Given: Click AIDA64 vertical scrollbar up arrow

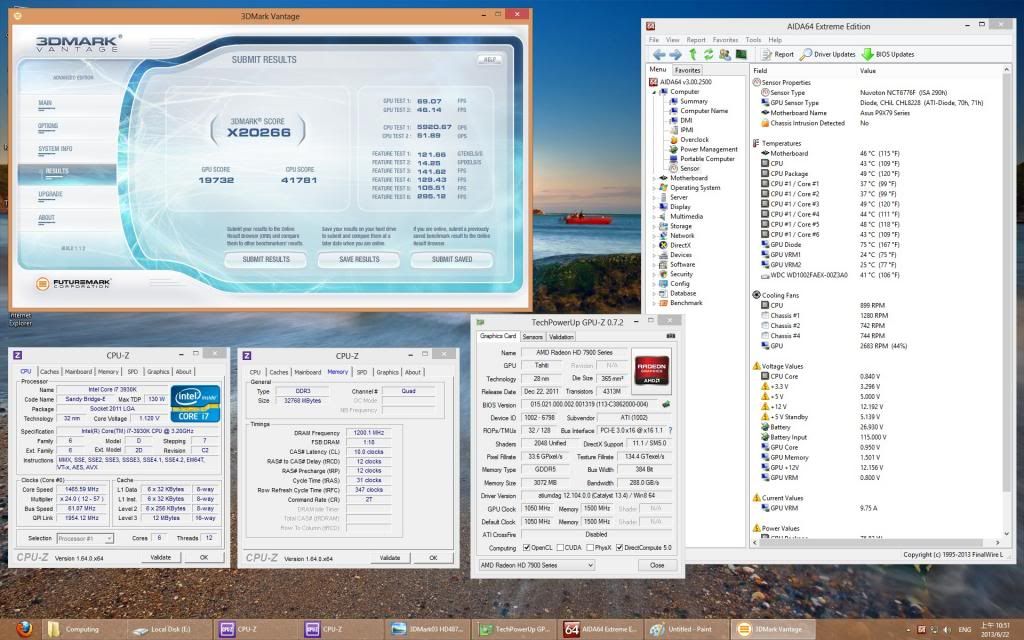Looking at the screenshot, I should tap(1006, 69).
